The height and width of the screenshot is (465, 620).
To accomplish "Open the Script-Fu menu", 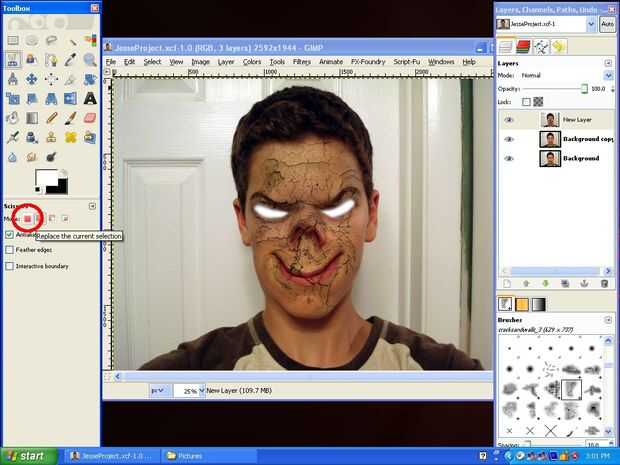I will click(x=407, y=62).
